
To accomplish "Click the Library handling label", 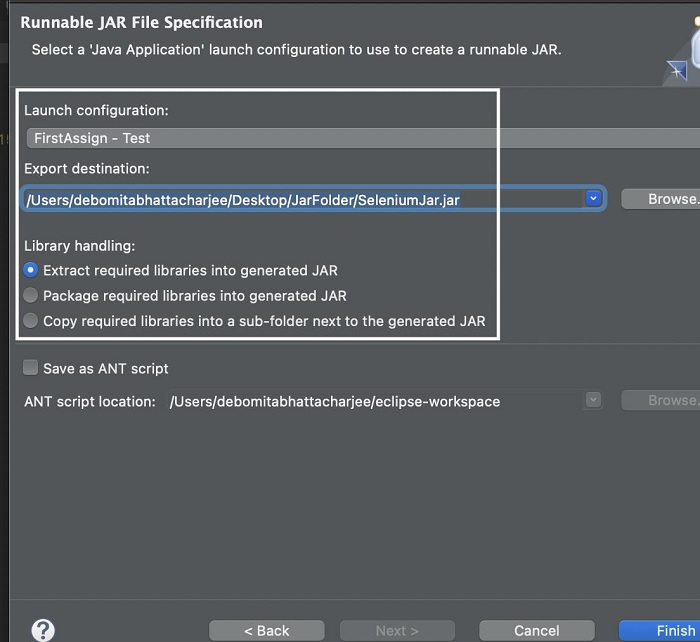I will [79, 245].
